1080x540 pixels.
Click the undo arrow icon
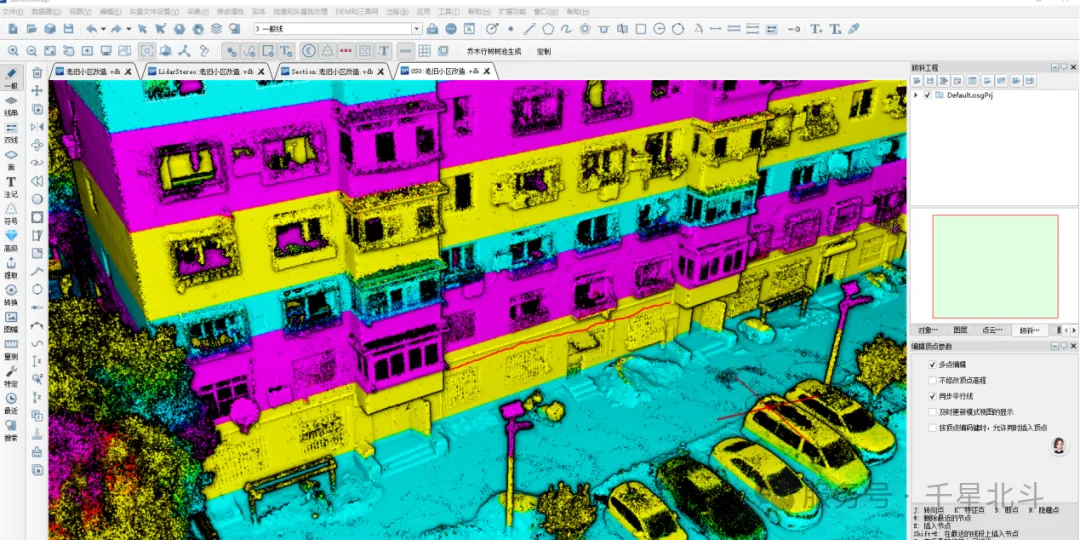pos(91,29)
